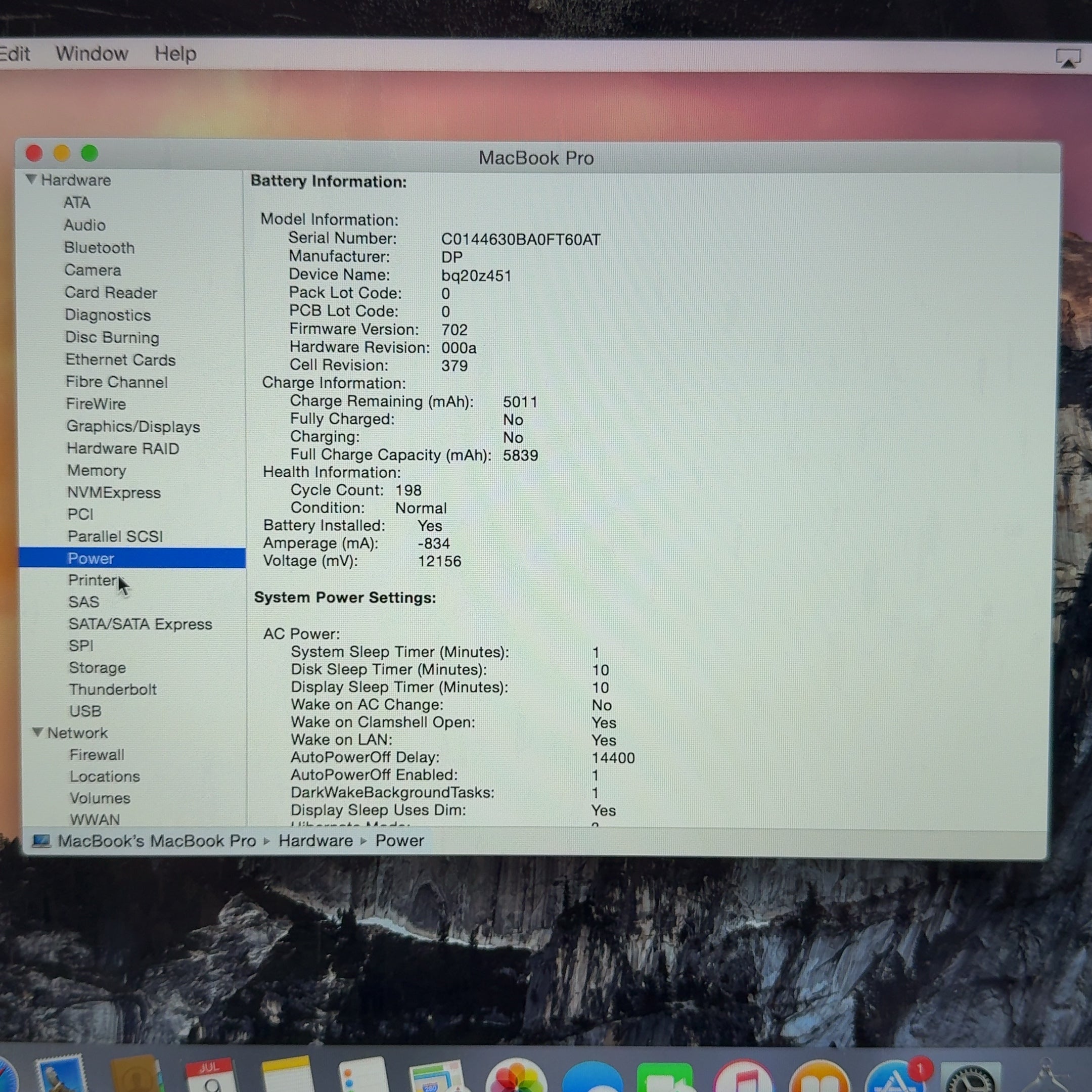1092x1092 pixels.
Task: Select FireWire in the sidebar
Action: 96,404
